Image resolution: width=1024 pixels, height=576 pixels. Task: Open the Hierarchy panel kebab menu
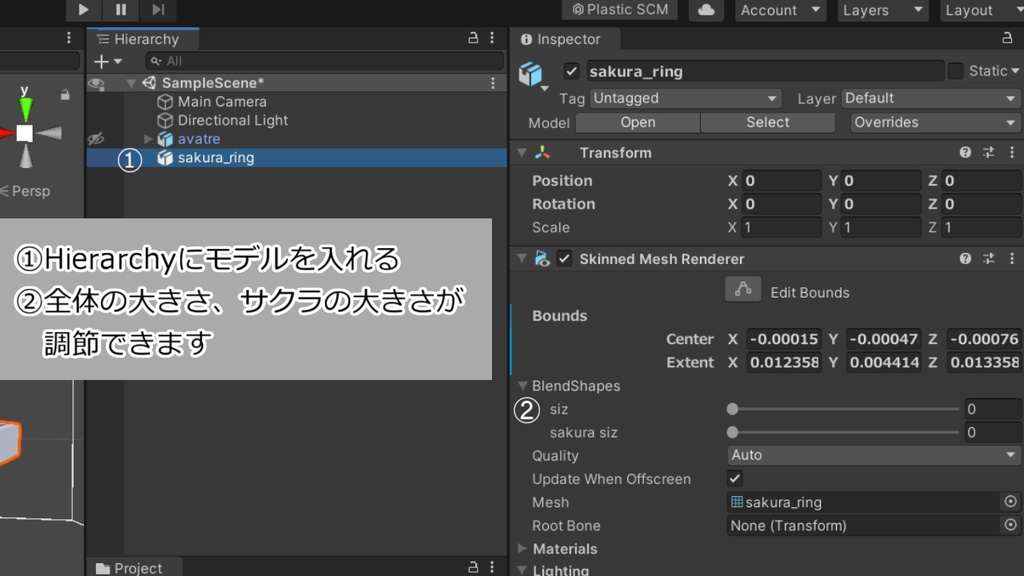pyautogui.click(x=490, y=38)
